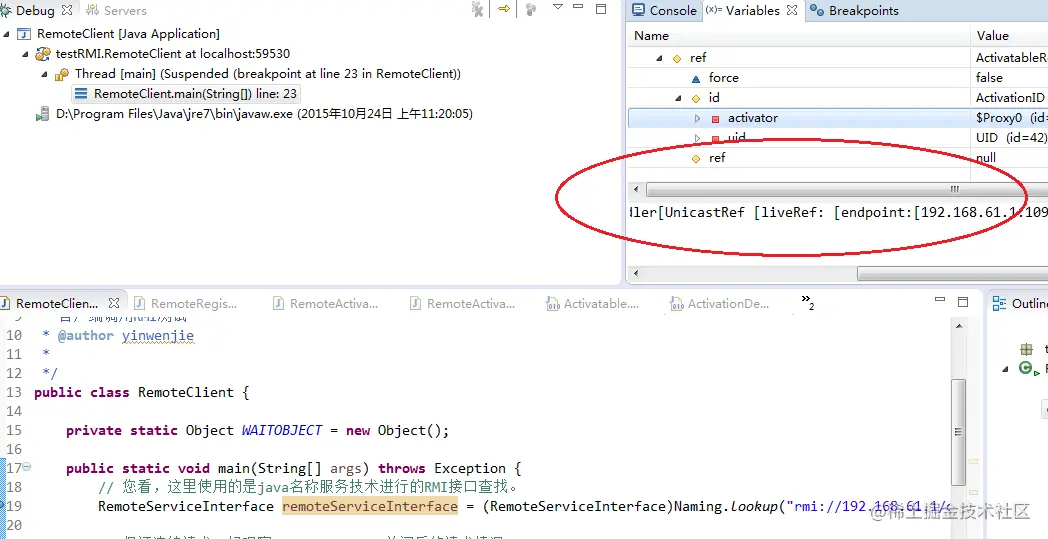Click the UnicastRef liveRef detail text
The height and width of the screenshot is (539, 1048).
tap(839, 213)
